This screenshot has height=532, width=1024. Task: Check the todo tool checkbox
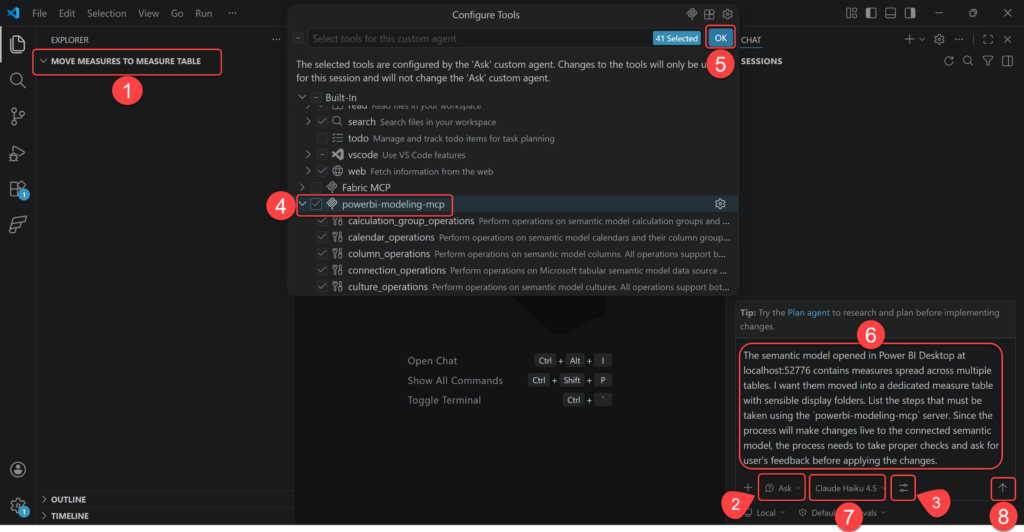point(322,138)
